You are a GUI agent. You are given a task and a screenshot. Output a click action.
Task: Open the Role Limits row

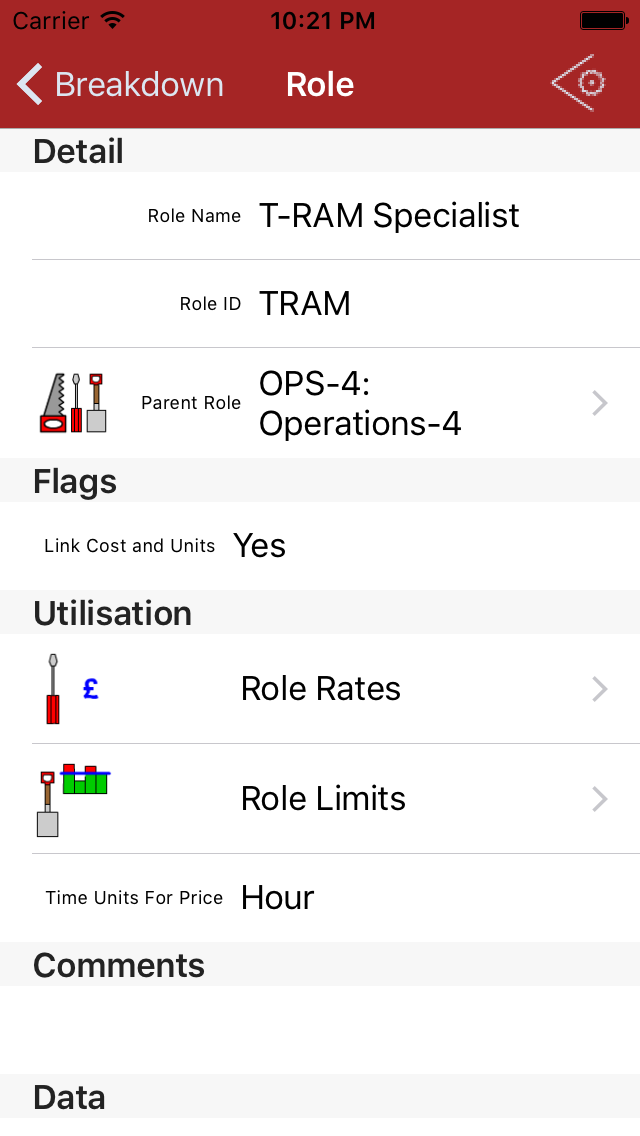323,799
